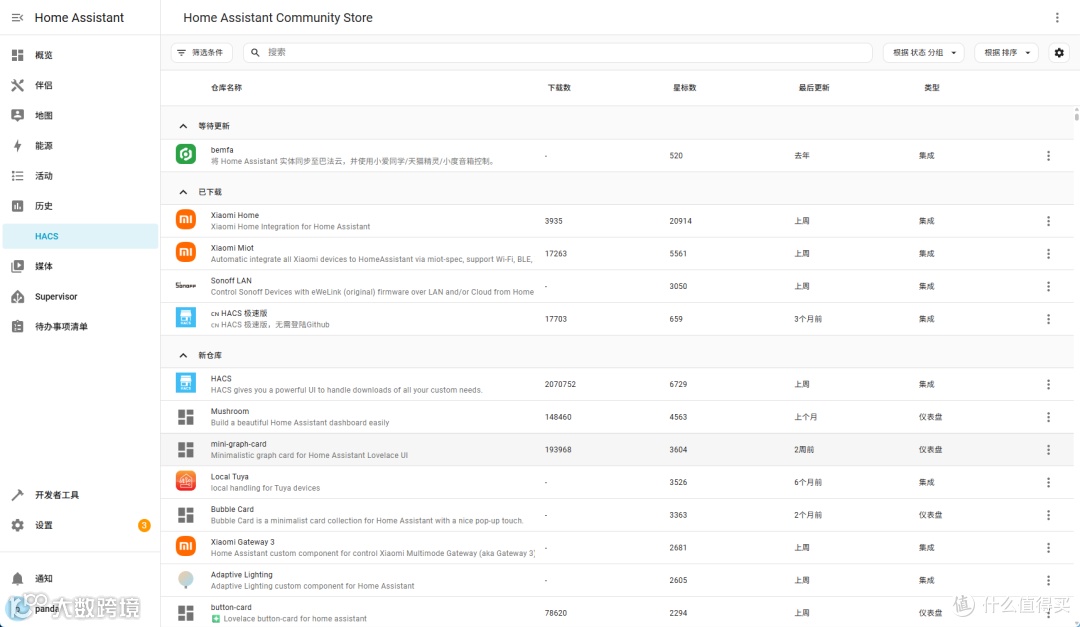Open the Bubble Card row options menu
The image size is (1080, 627).
1048,515
